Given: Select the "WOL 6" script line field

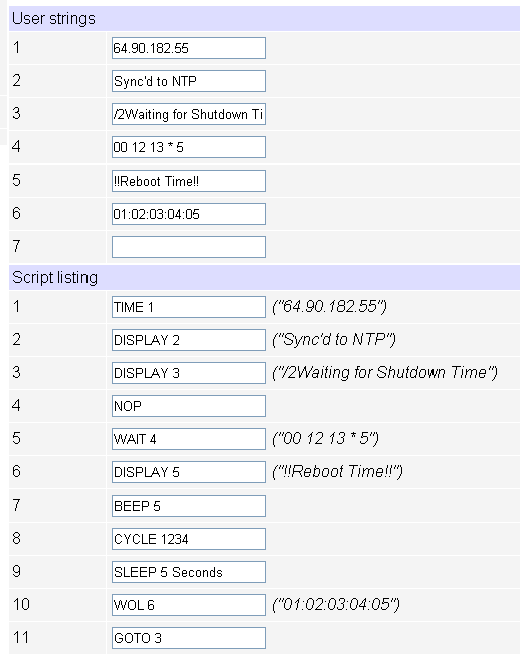Looking at the screenshot, I should pyautogui.click(x=189, y=605).
